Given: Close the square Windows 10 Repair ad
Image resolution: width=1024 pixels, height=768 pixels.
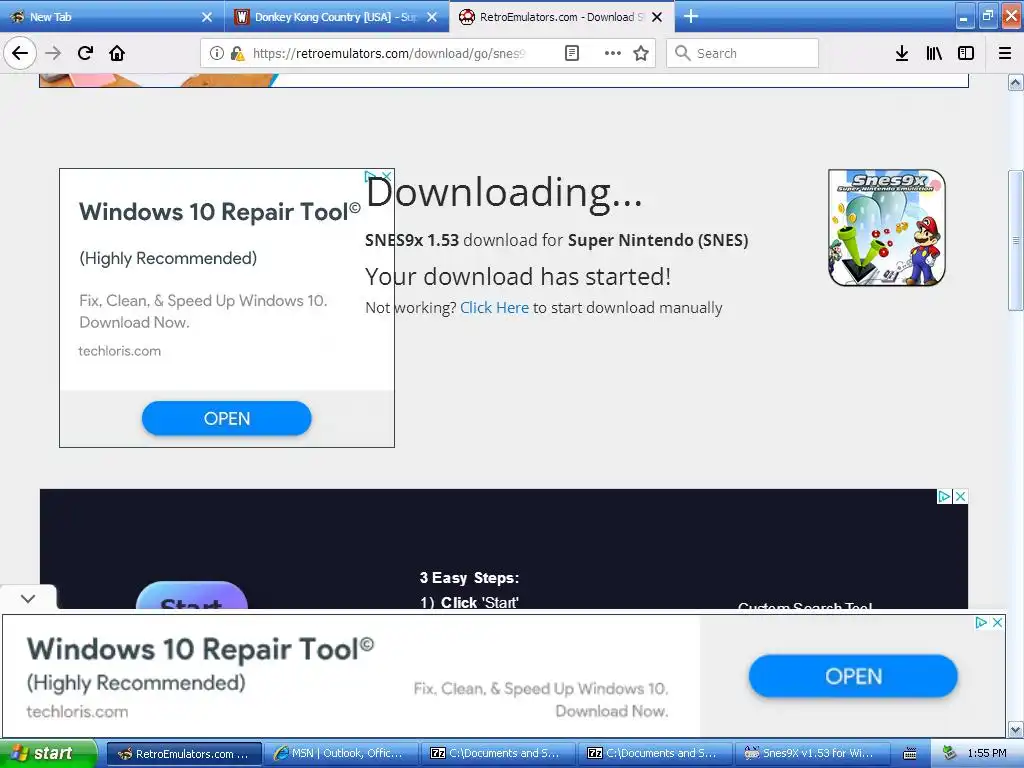Looking at the screenshot, I should pyautogui.click(x=387, y=176).
